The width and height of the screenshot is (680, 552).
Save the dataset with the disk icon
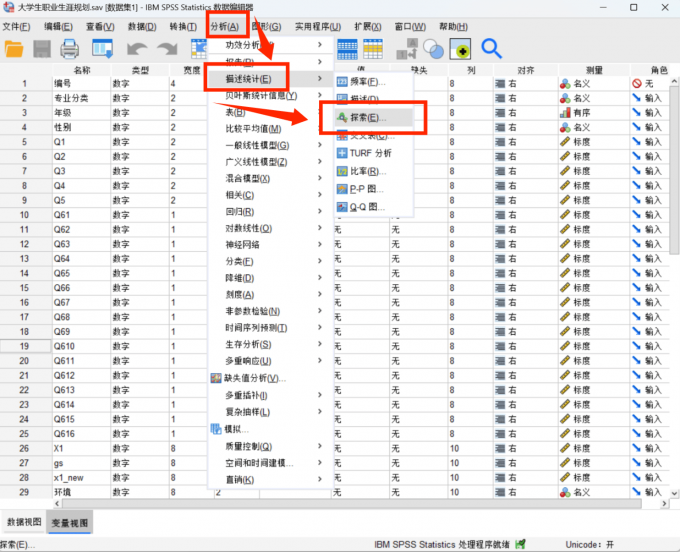point(42,49)
